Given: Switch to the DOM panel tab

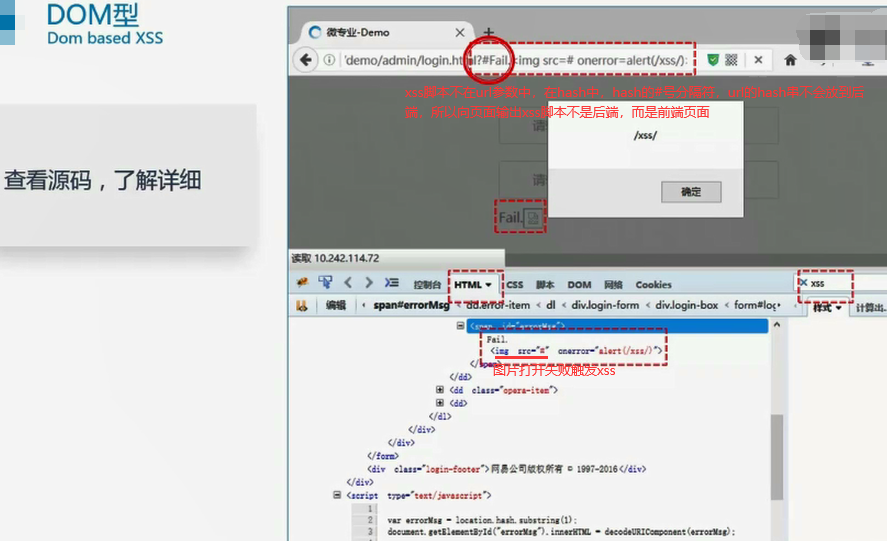Looking at the screenshot, I should [579, 285].
